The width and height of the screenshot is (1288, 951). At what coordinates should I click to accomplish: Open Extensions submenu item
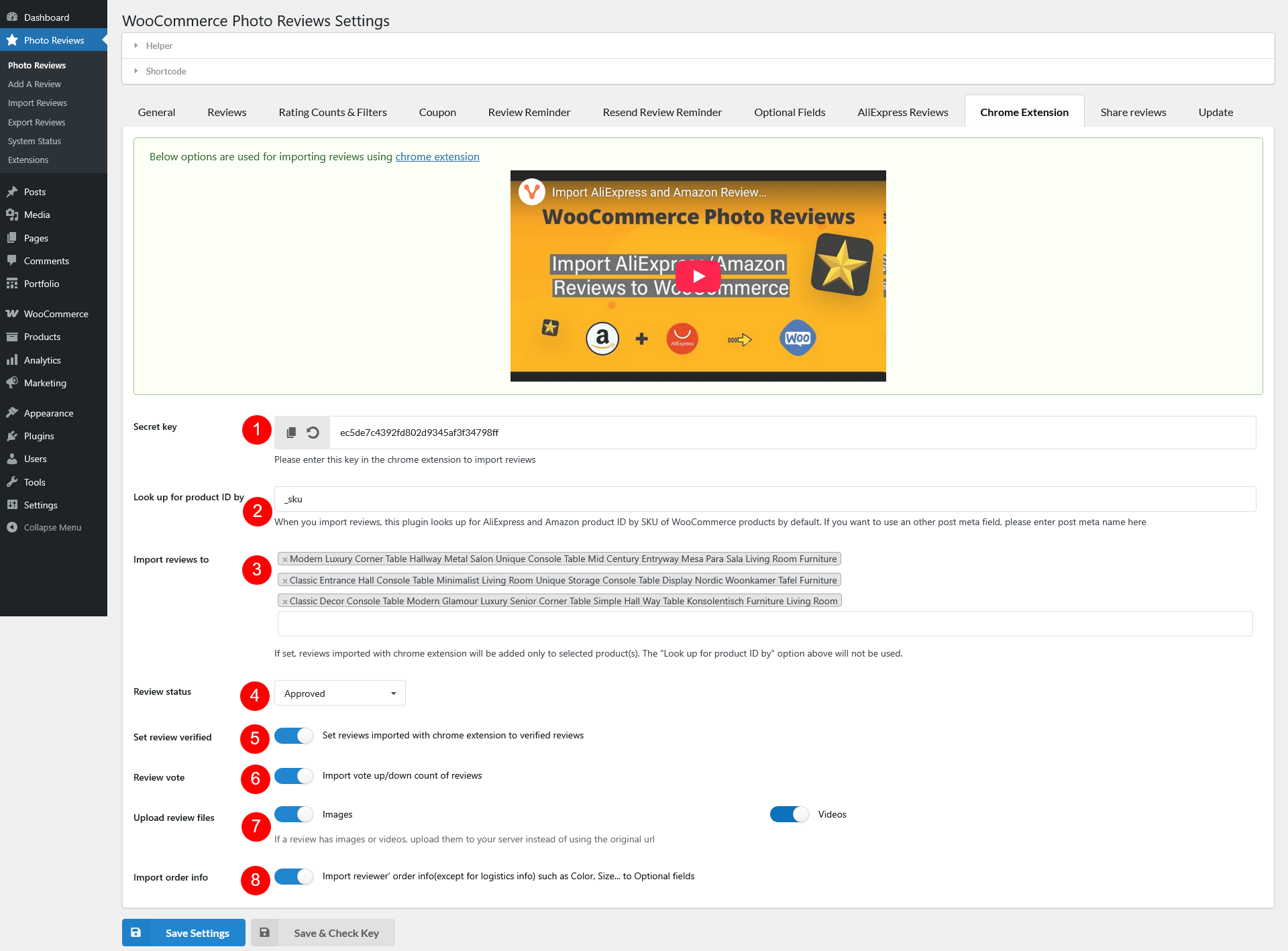tap(28, 160)
